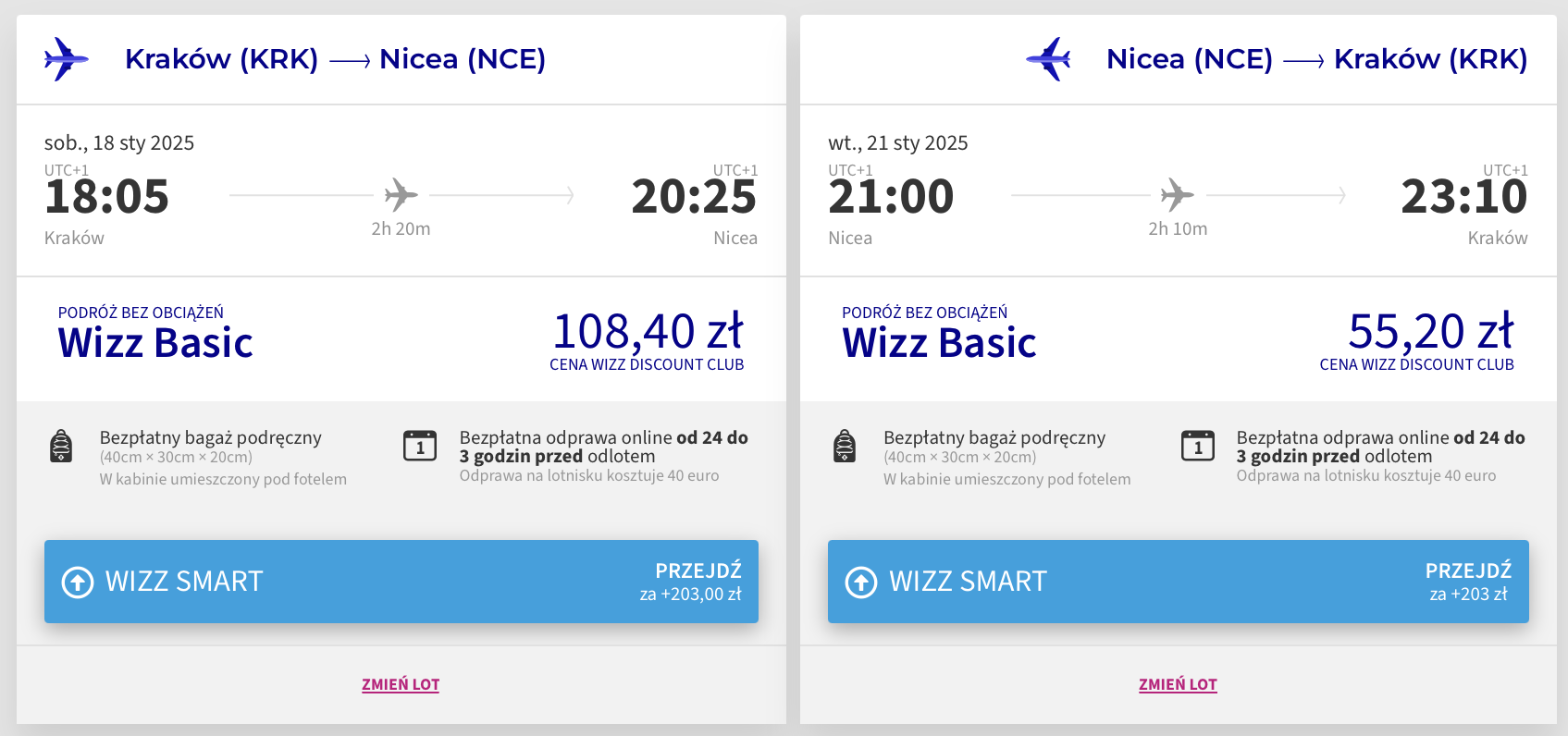Click the Kraków (KRK) → Nicea (NCE) route header
The height and width of the screenshot is (736, 1568).
[335, 59]
